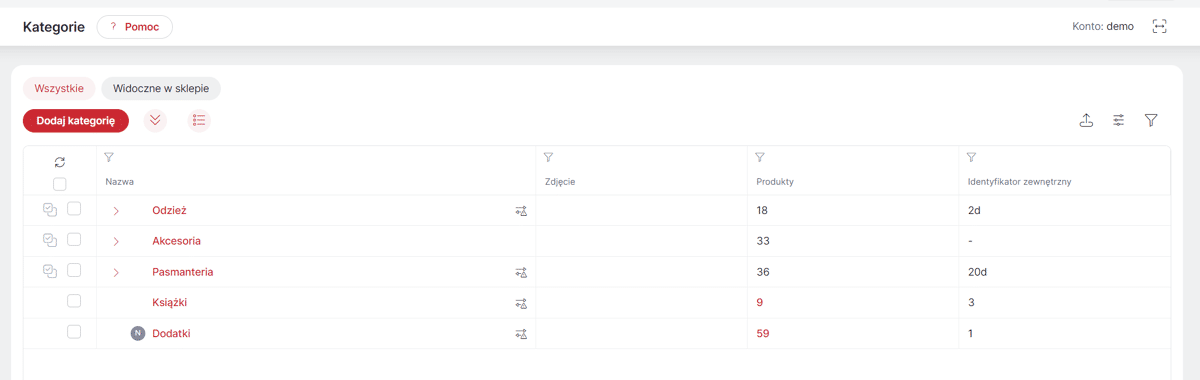Viewport: 1200px width, 380px height.
Task: Click the sort icon in the Odzież row
Action: coord(520,211)
